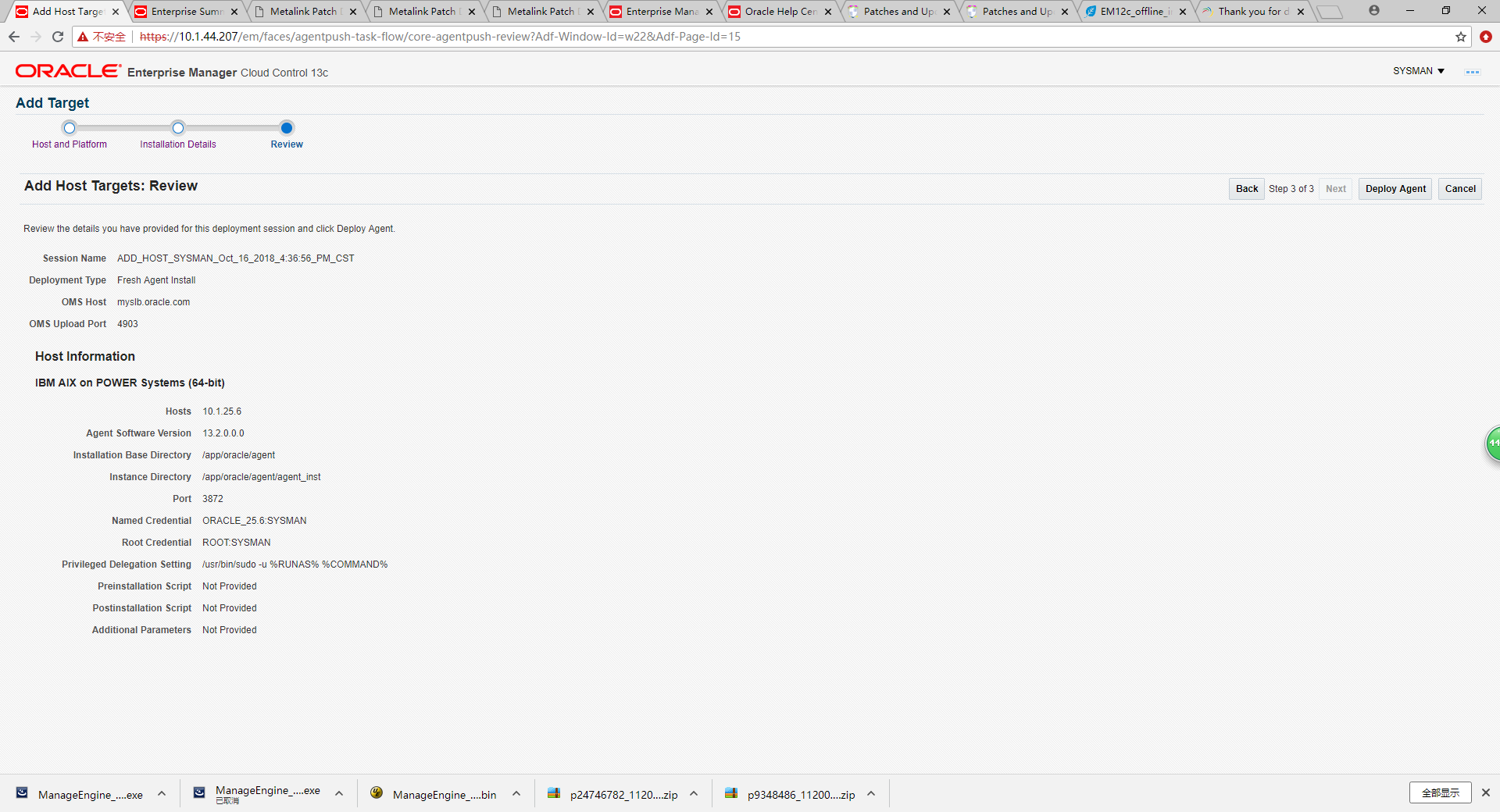The image size is (1500, 812).
Task: Click the Back button
Action: [1247, 189]
